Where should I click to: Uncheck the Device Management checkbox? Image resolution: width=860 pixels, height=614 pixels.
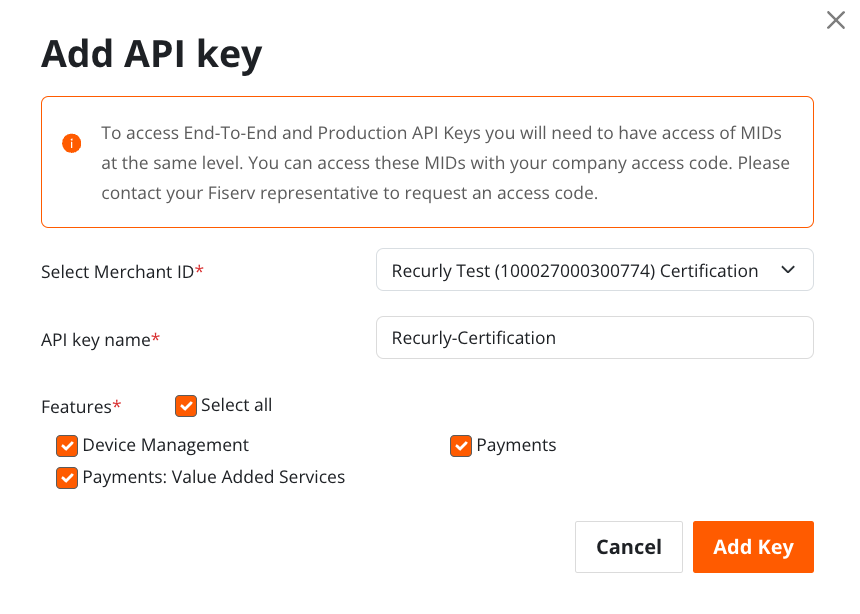[x=67, y=446]
